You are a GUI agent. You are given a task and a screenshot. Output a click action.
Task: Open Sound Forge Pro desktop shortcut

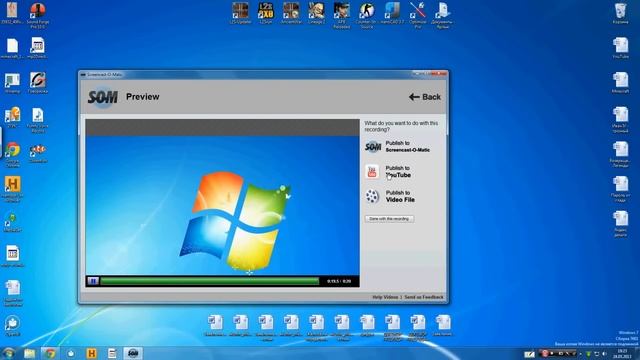click(38, 15)
